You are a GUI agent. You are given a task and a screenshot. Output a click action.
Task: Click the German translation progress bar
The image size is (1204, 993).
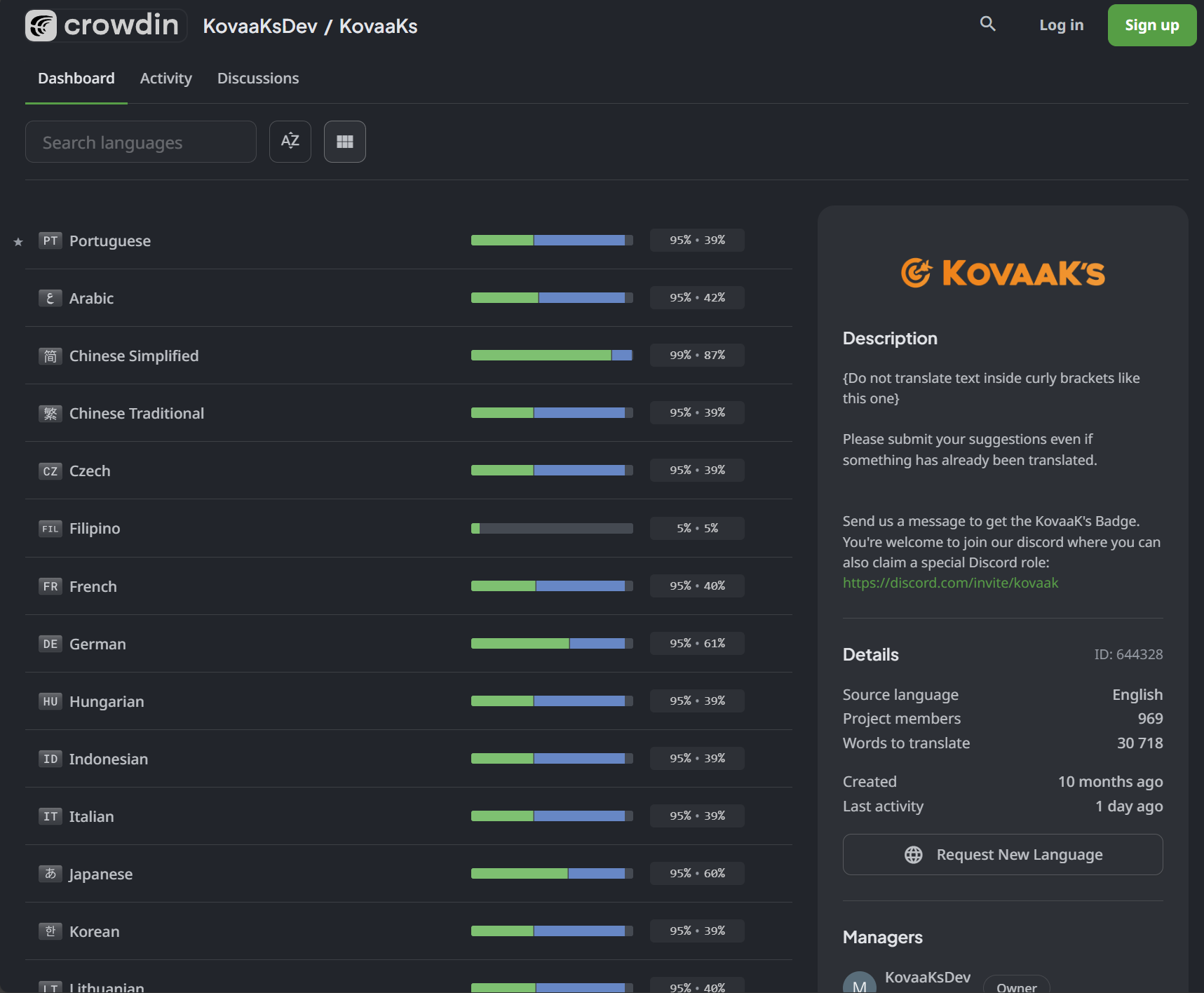(x=551, y=644)
